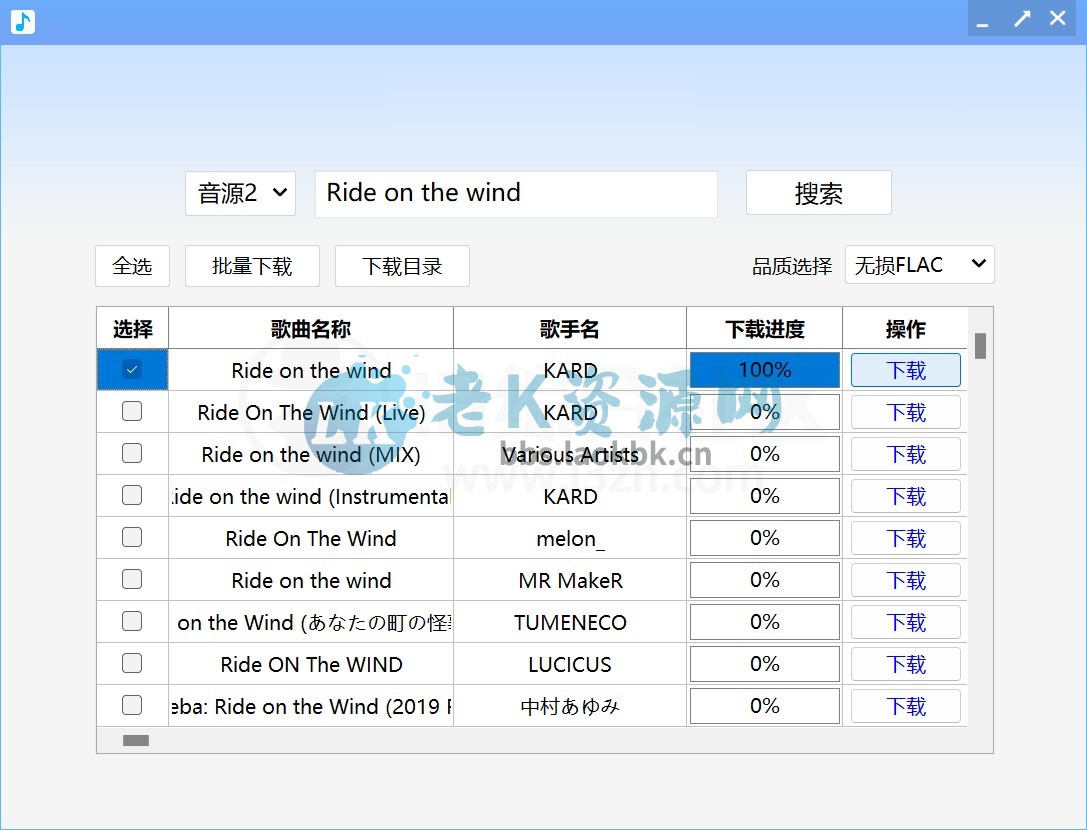This screenshot has height=830, width=1087.
Task: Click the 下载进度 column header
Action: tap(765, 328)
